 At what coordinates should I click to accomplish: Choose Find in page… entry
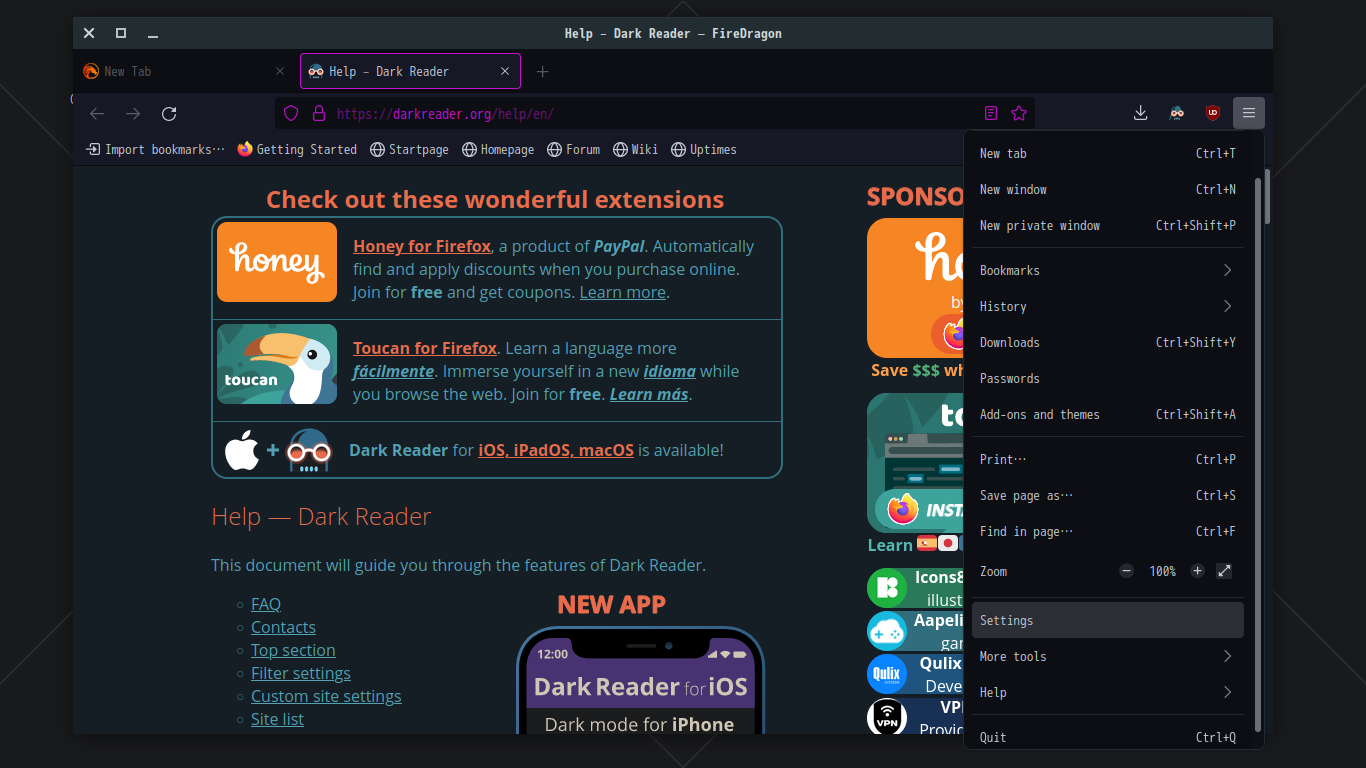click(x=1108, y=531)
